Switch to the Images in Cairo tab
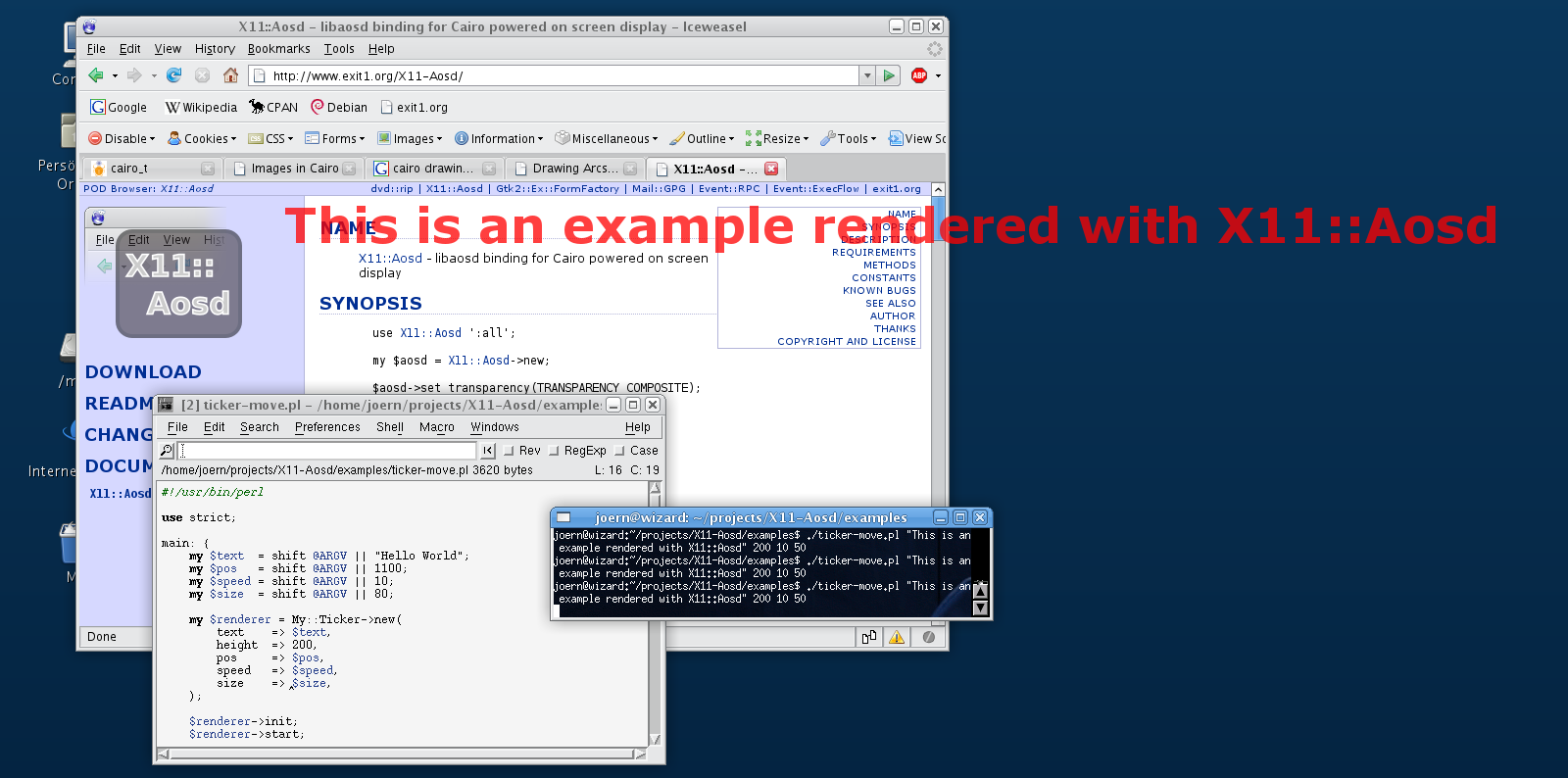 [x=294, y=169]
